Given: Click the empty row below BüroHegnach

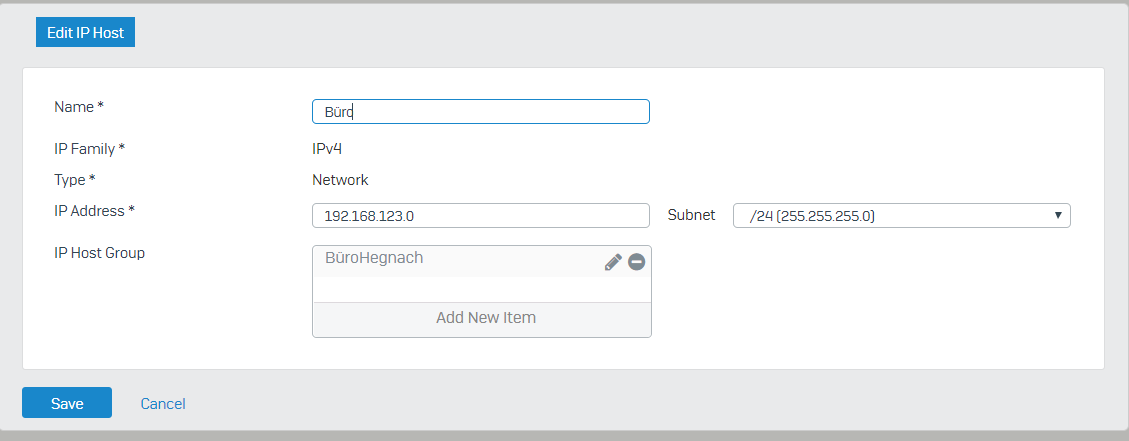Looking at the screenshot, I should tap(482, 290).
